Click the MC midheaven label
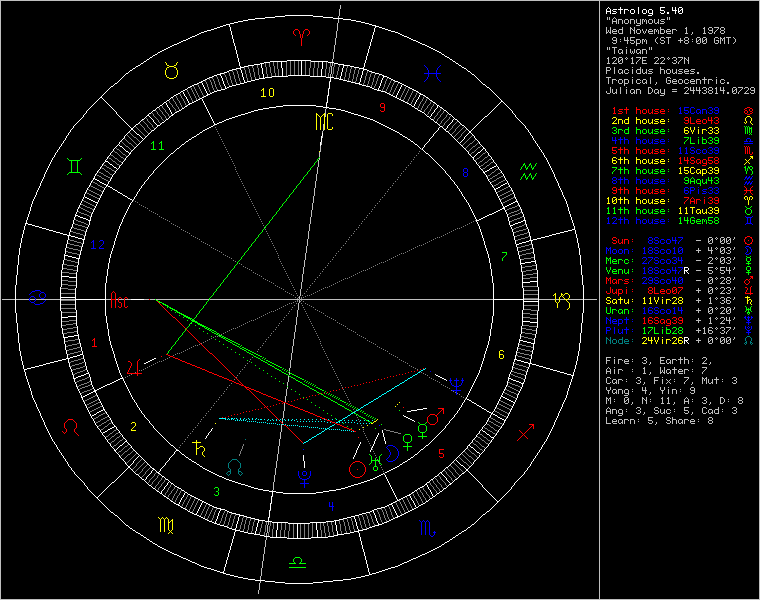 click(x=320, y=121)
